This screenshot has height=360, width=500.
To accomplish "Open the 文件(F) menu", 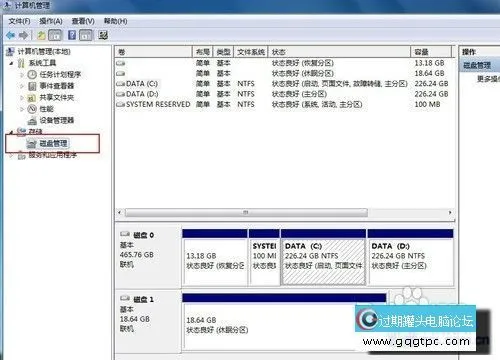I will coord(19,21).
